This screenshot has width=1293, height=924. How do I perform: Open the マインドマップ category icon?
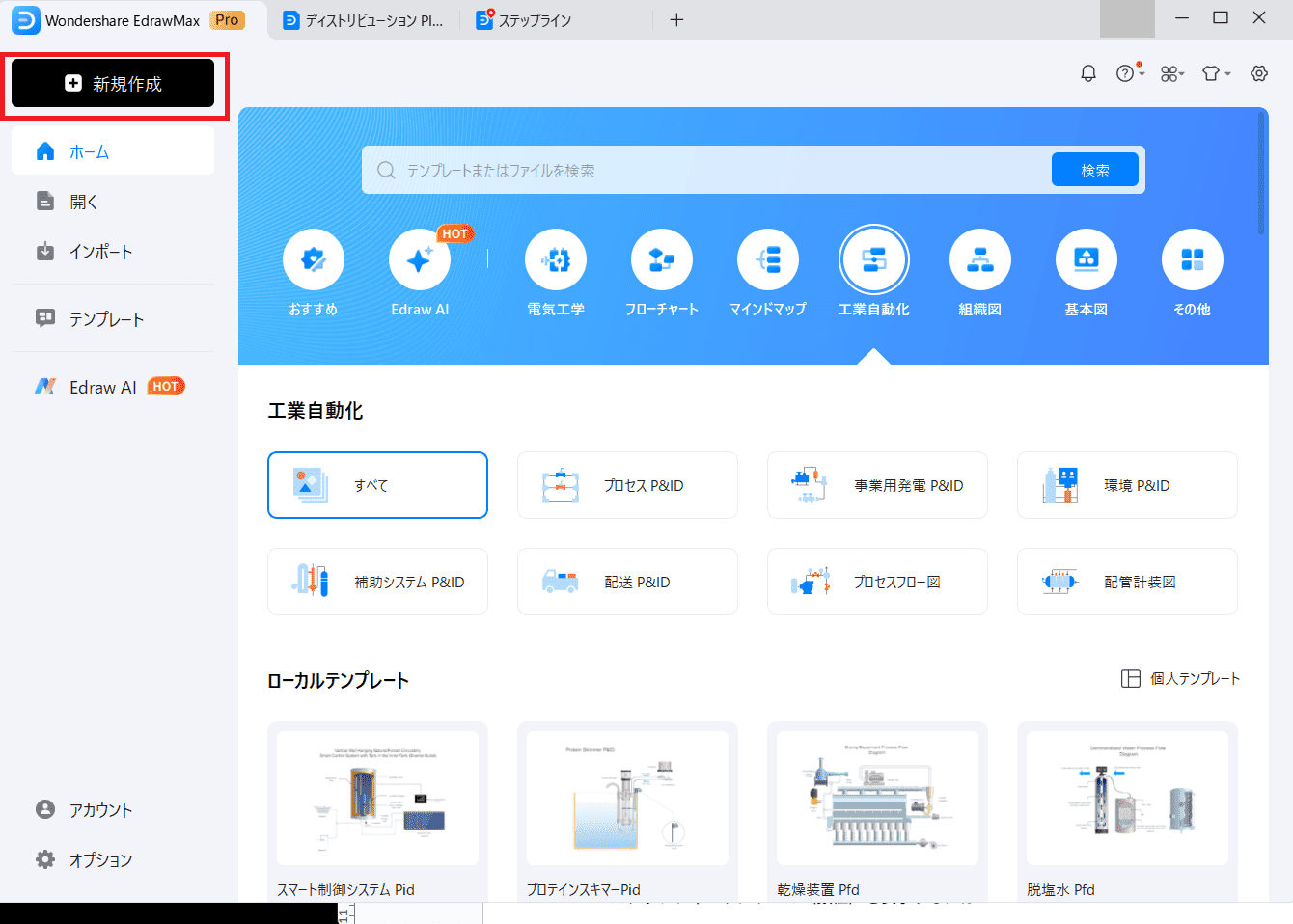pyautogui.click(x=768, y=260)
